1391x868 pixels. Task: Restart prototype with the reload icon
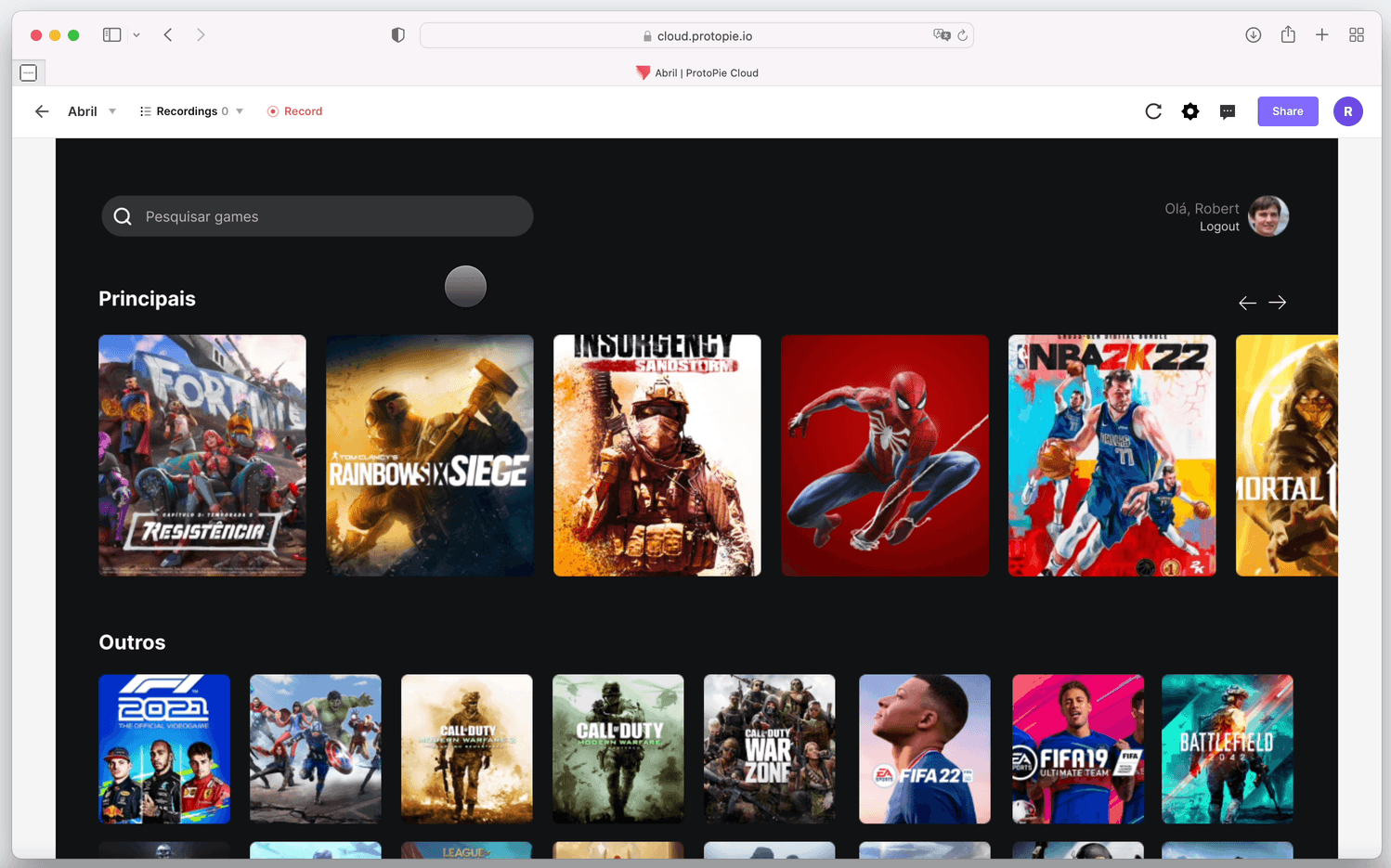coord(1153,111)
